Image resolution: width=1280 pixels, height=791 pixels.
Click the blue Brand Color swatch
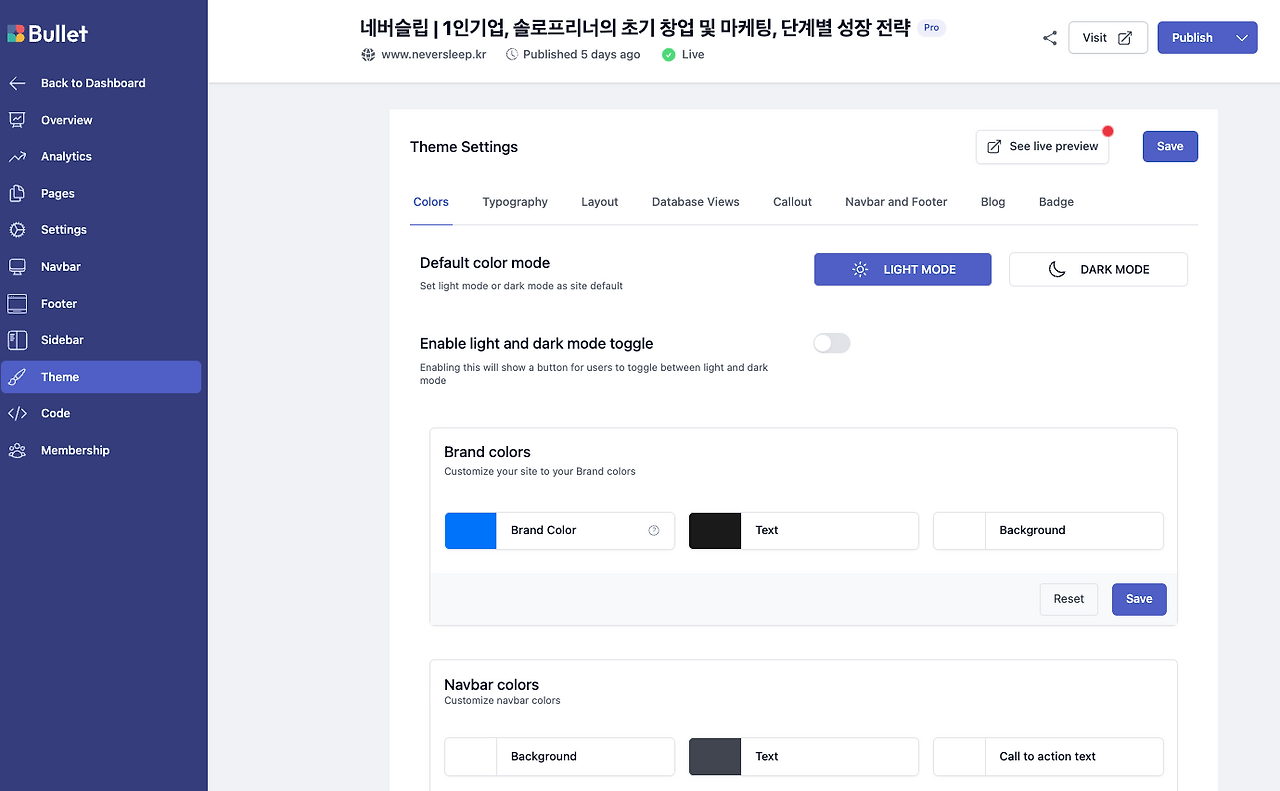click(470, 530)
